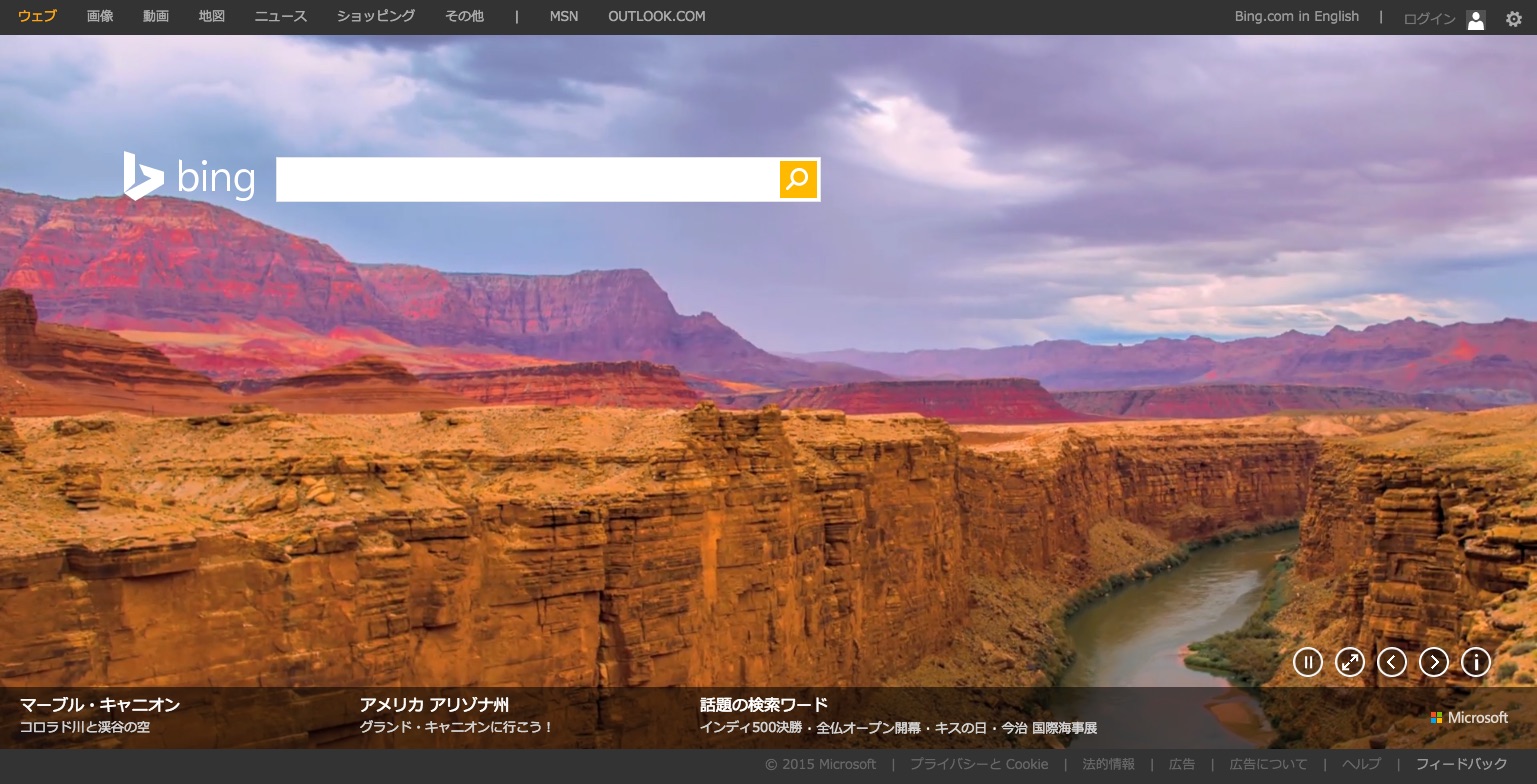Open the 地図 tab
This screenshot has height=784, width=1537.
(212, 16)
